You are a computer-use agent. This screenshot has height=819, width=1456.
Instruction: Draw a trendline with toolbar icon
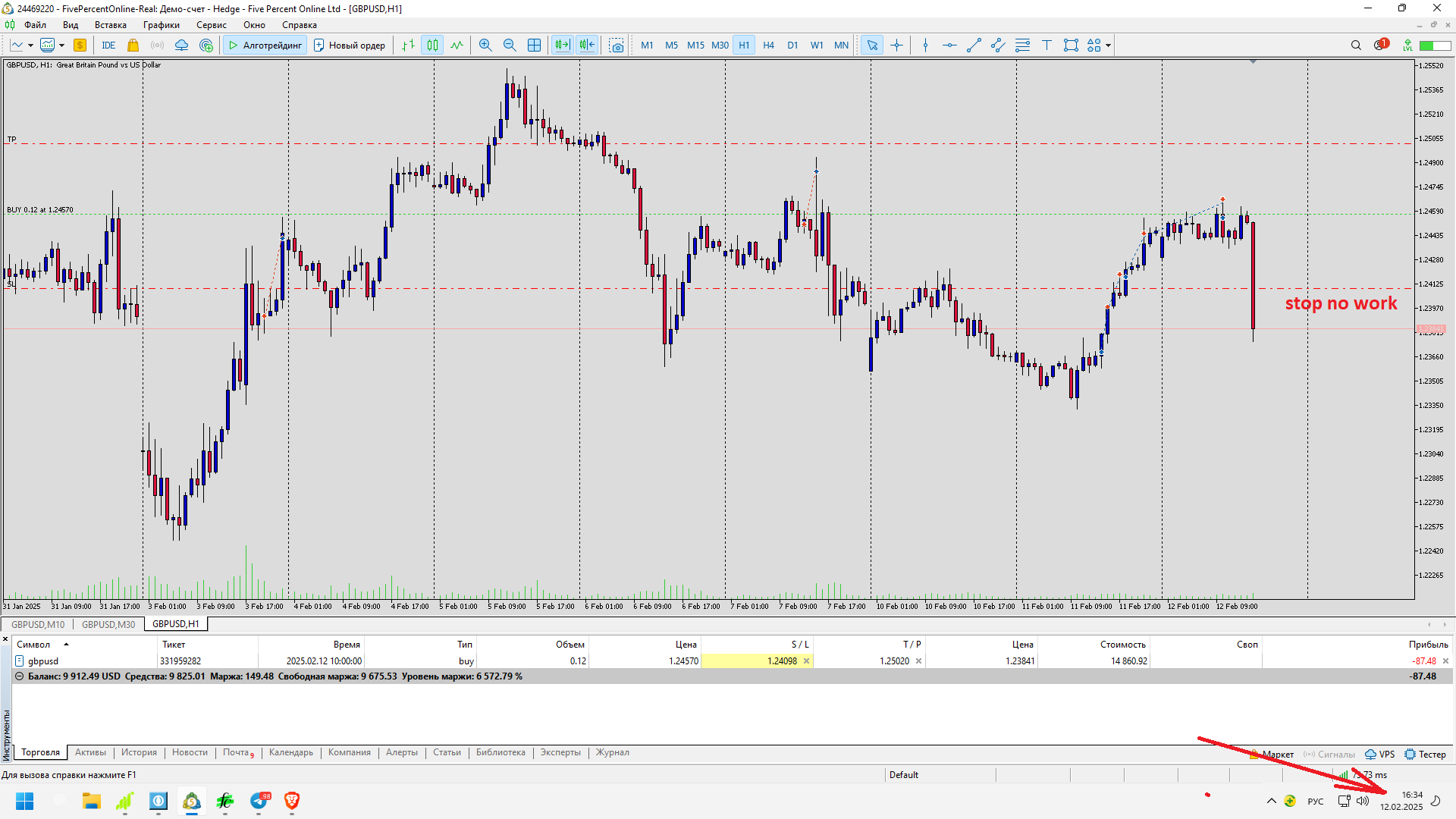pos(974,45)
